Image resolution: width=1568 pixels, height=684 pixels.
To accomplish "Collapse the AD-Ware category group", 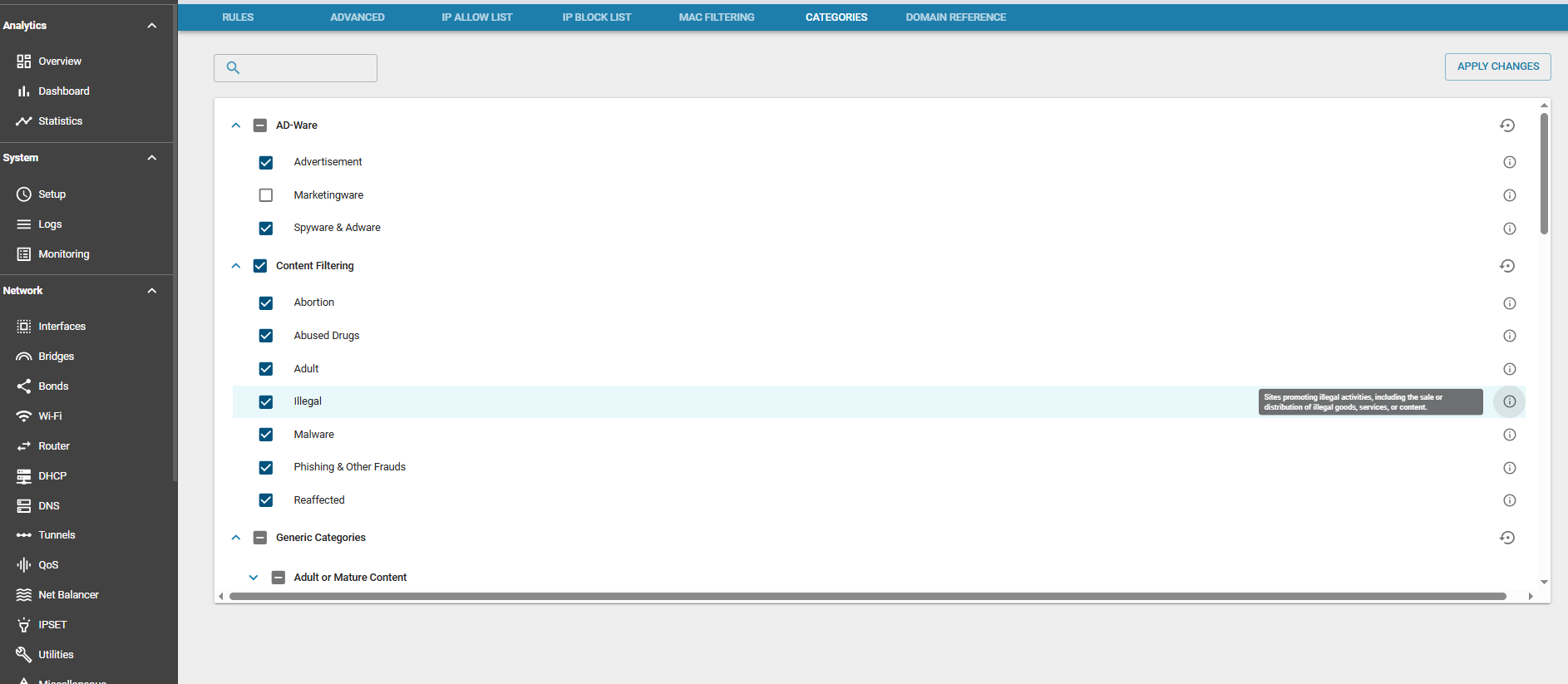I will point(236,125).
